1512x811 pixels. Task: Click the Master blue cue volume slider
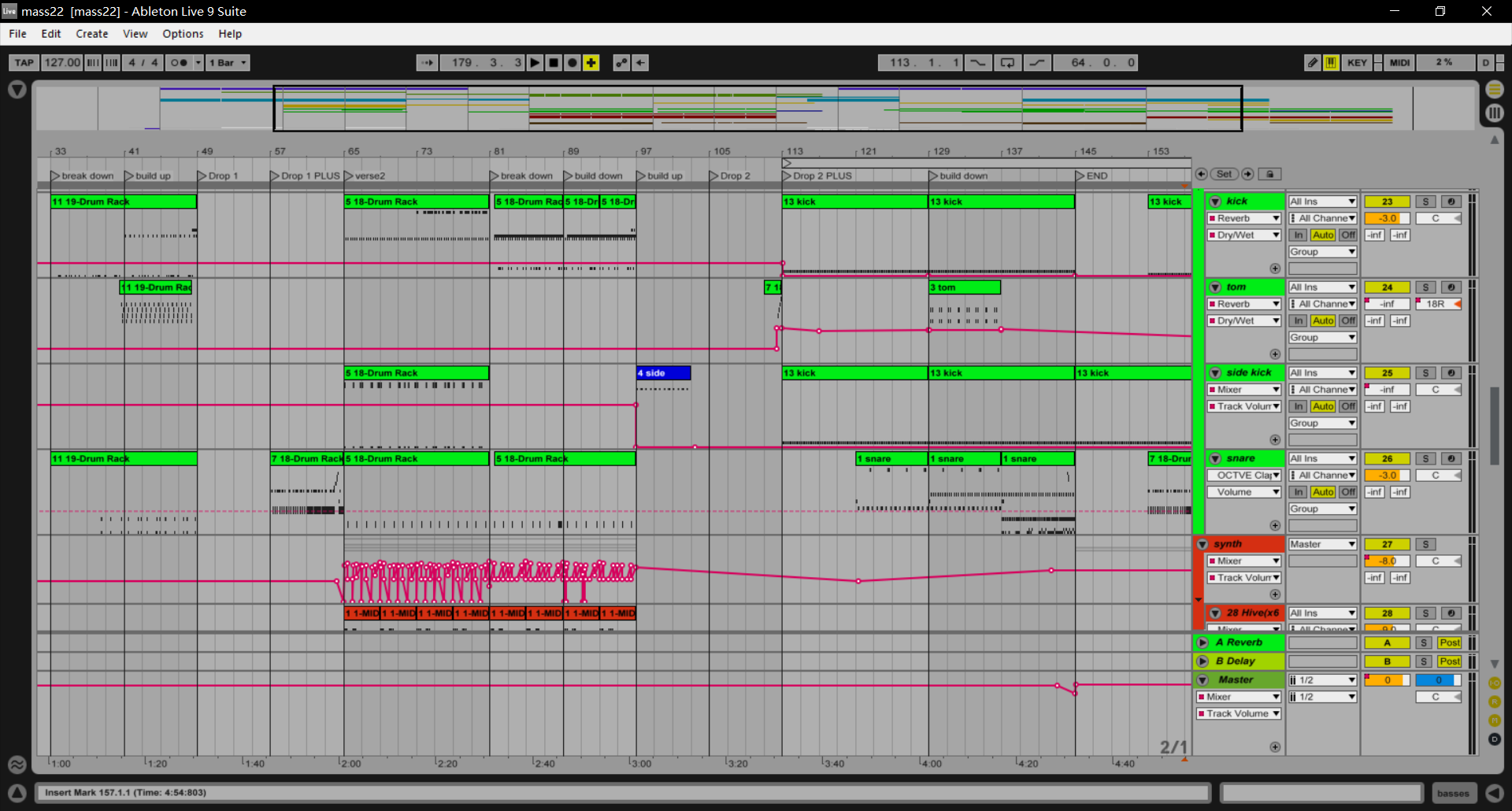pyautogui.click(x=1438, y=680)
